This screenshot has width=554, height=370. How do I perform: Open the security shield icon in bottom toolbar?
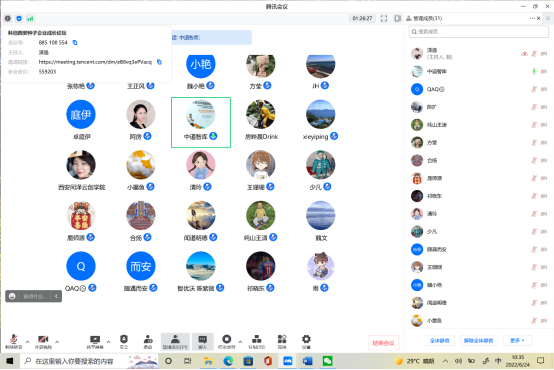point(124,341)
